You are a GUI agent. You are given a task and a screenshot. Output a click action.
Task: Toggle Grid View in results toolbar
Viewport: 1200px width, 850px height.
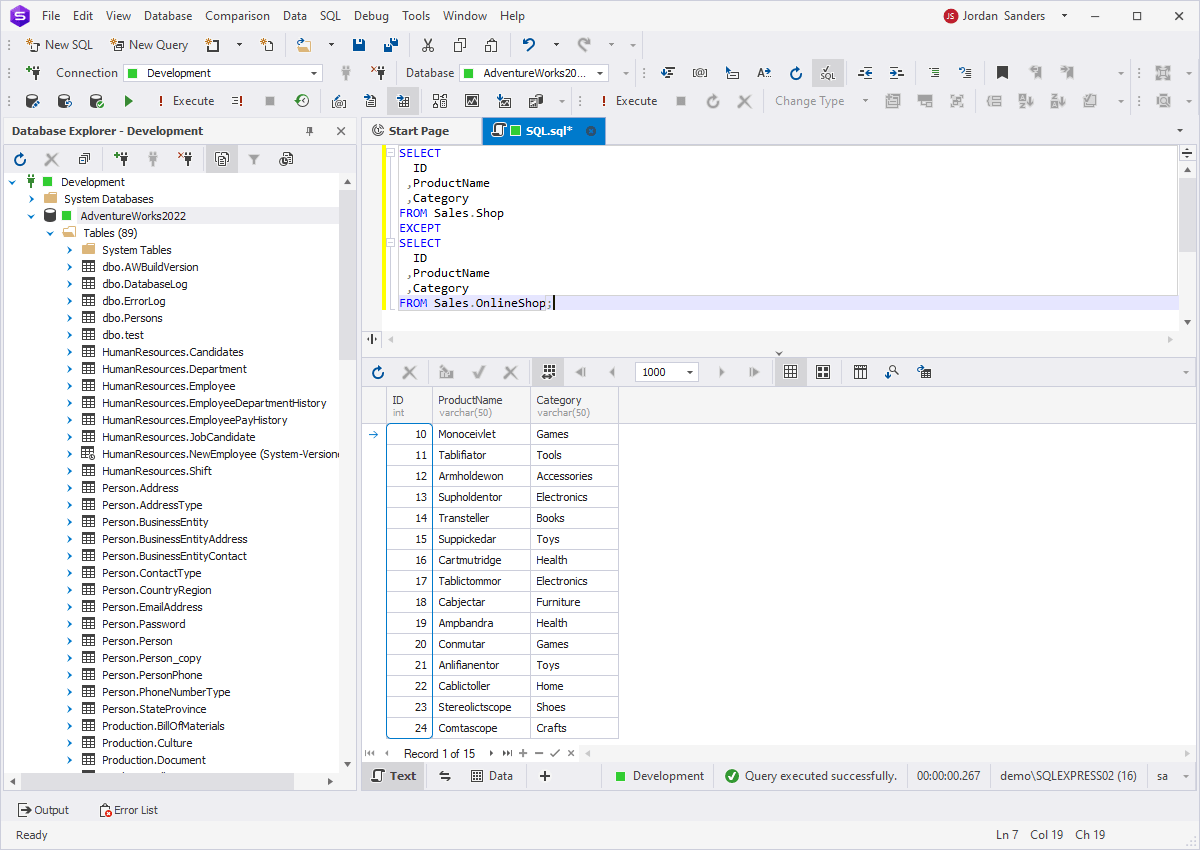790,372
